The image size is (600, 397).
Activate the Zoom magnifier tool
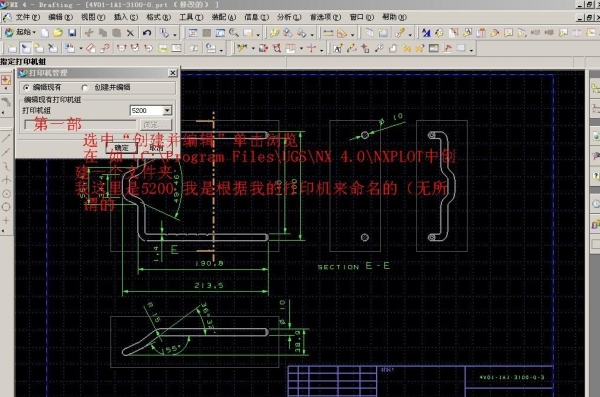point(234,33)
